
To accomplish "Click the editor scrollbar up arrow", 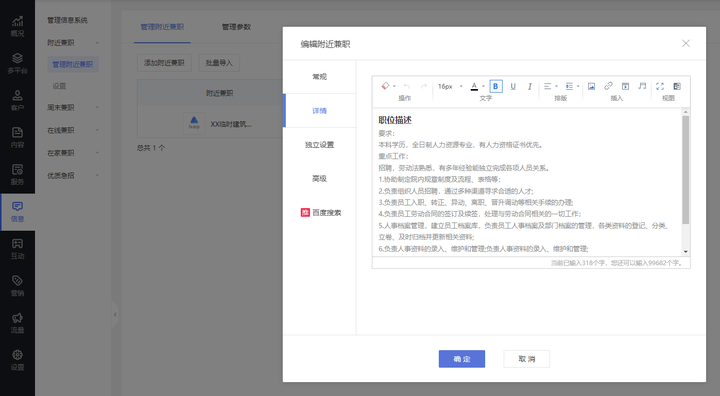I will [686, 112].
